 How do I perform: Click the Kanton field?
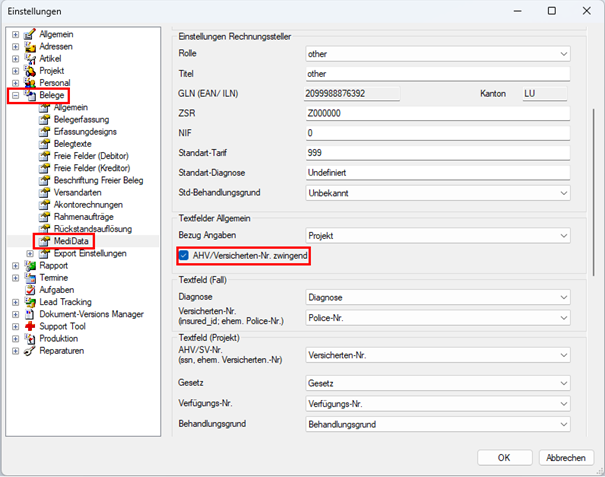point(545,93)
